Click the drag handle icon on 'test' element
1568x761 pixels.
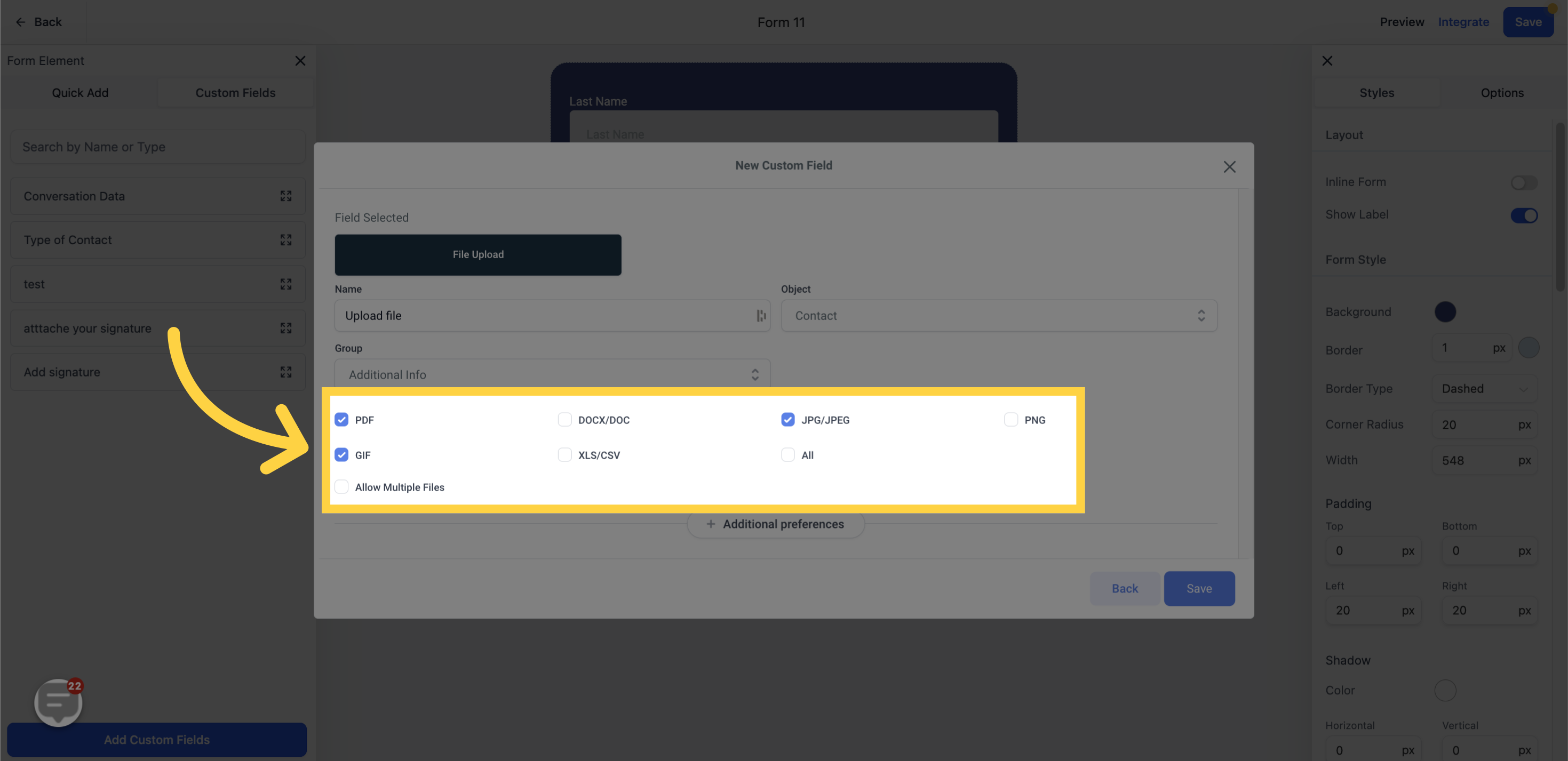point(286,284)
